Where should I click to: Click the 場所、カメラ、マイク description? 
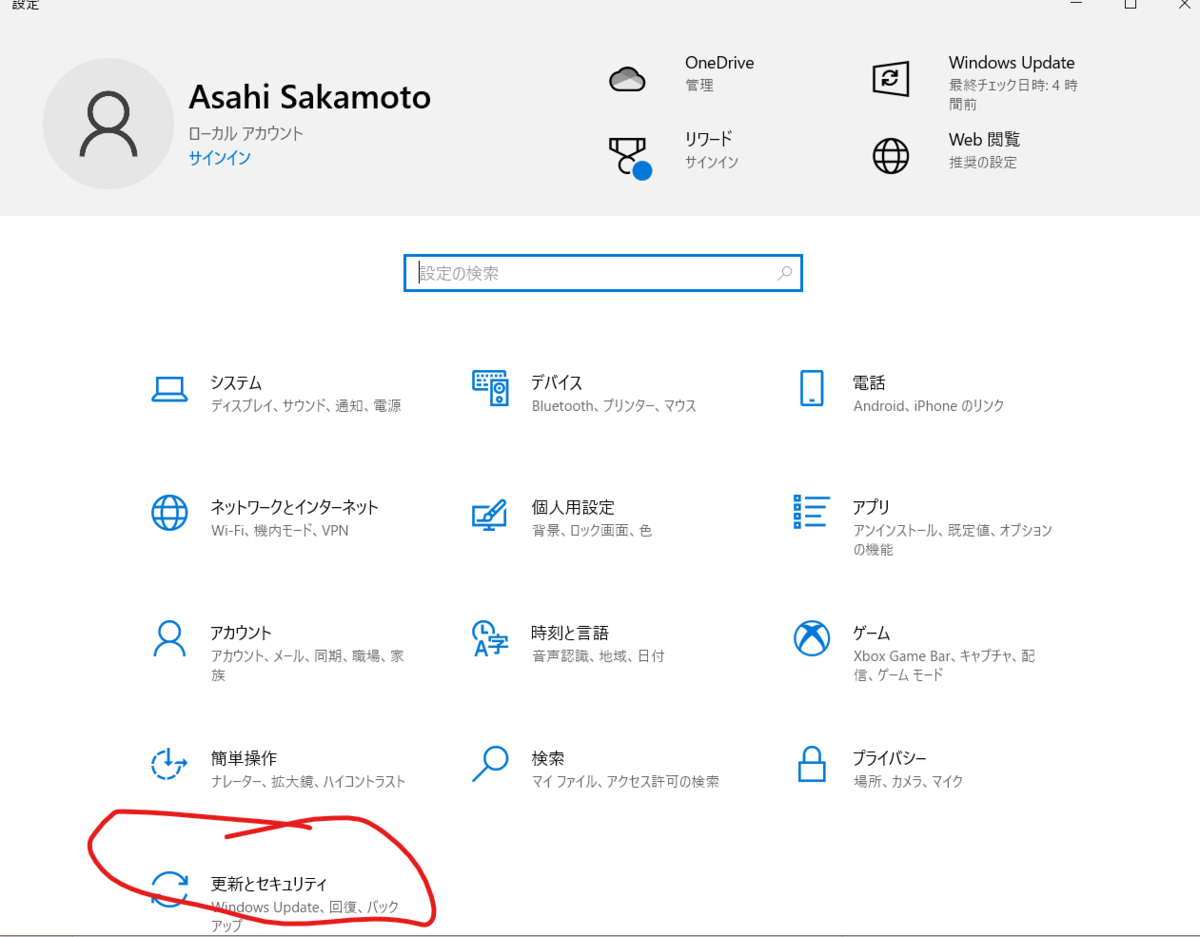[x=908, y=781]
